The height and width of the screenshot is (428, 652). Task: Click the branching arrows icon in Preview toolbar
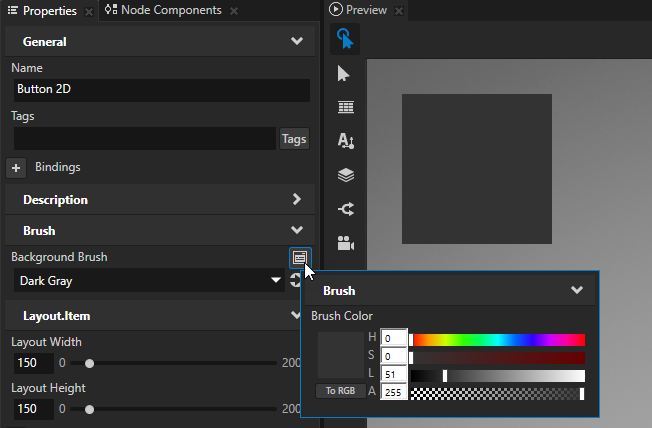(x=345, y=209)
